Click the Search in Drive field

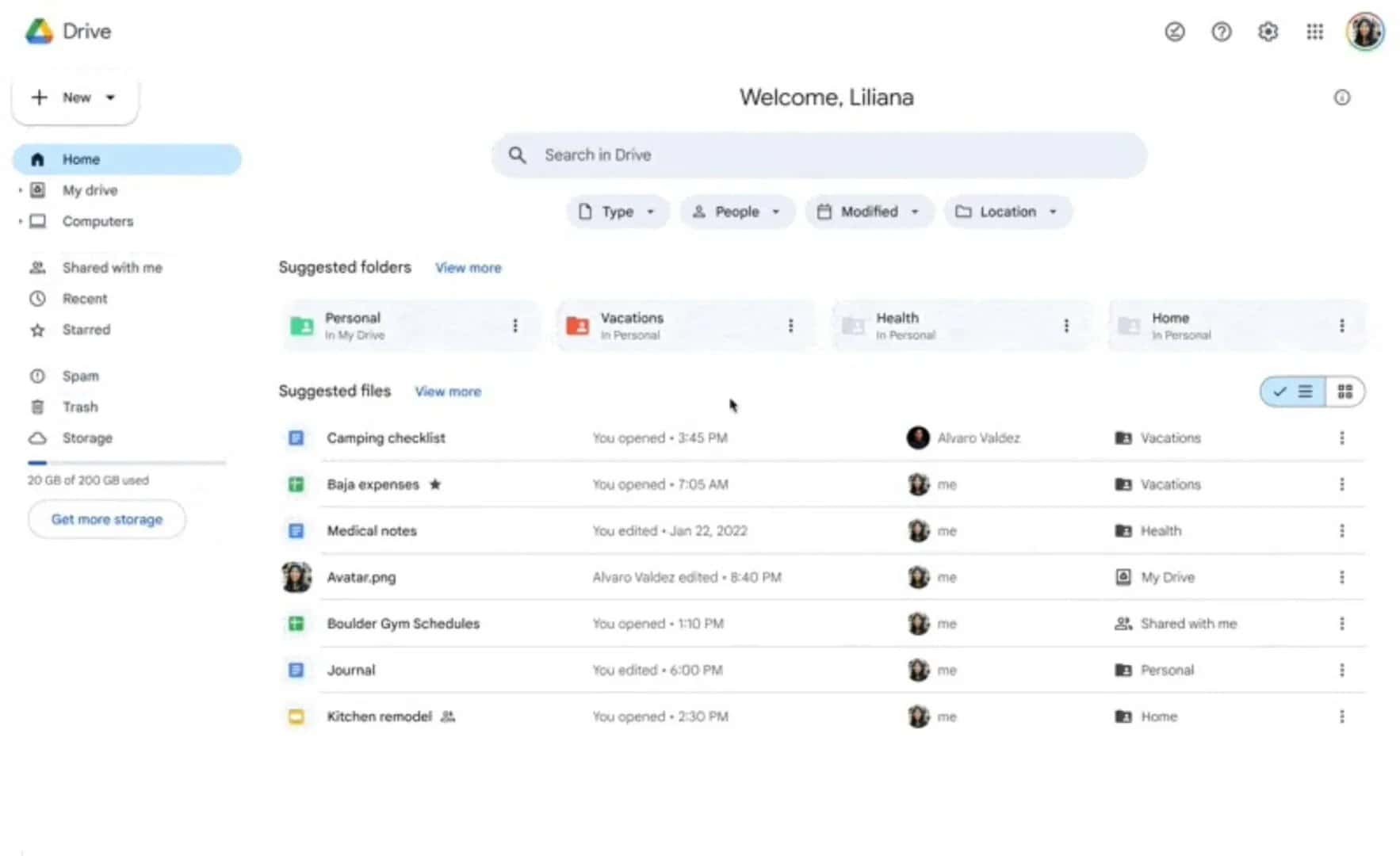coord(818,155)
